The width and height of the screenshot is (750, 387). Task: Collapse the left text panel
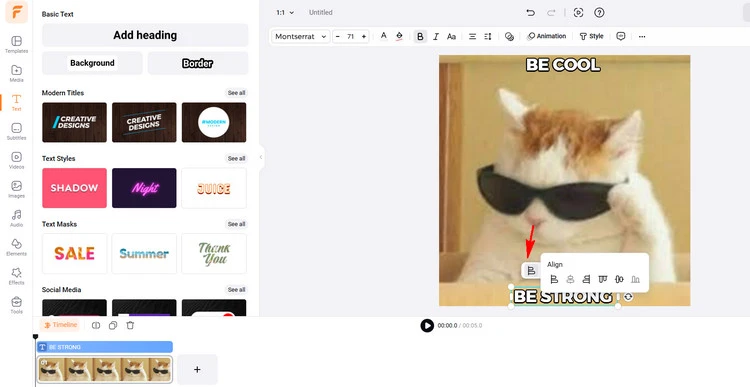(261, 157)
